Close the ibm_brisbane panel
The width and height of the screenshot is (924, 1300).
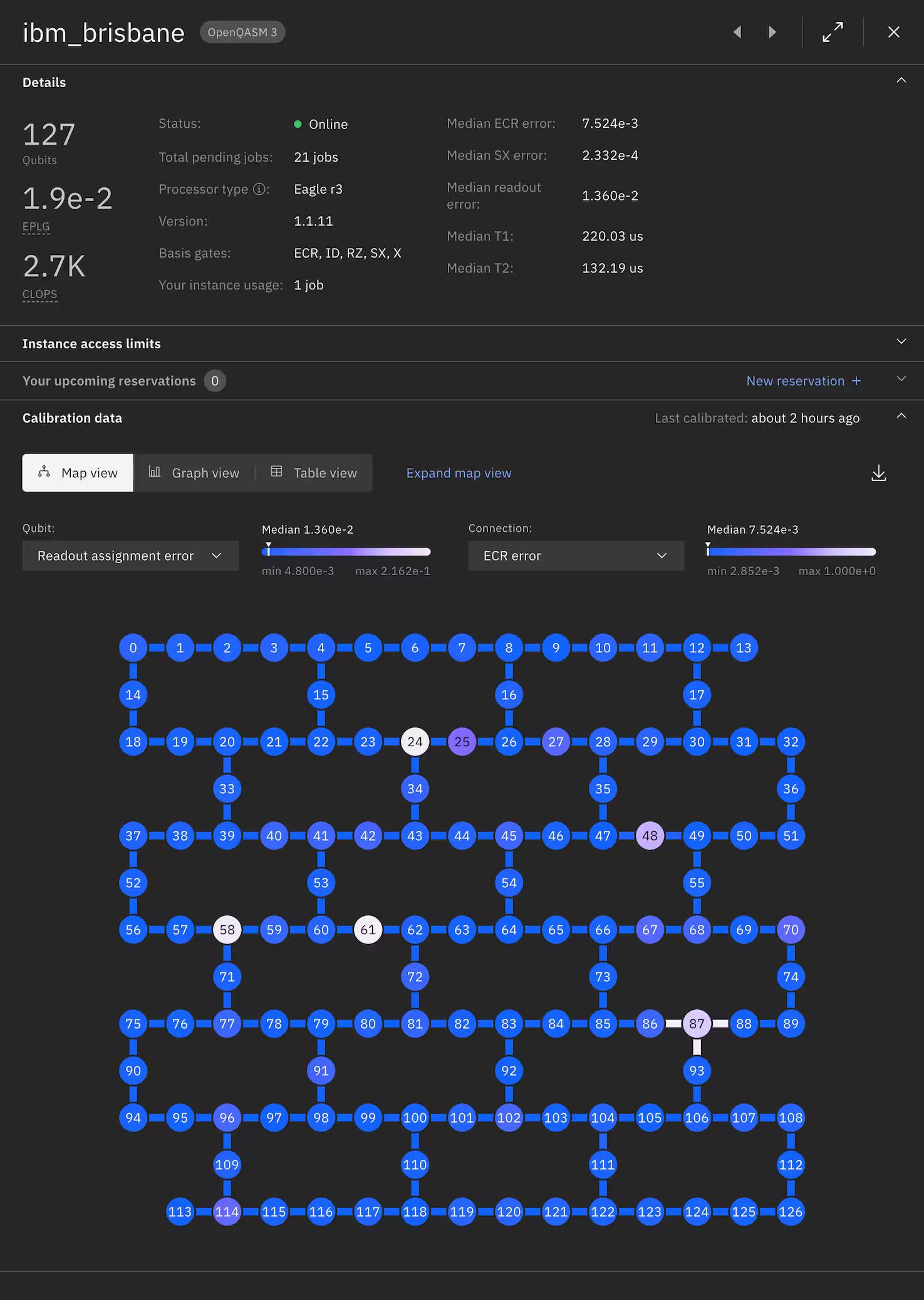894,32
